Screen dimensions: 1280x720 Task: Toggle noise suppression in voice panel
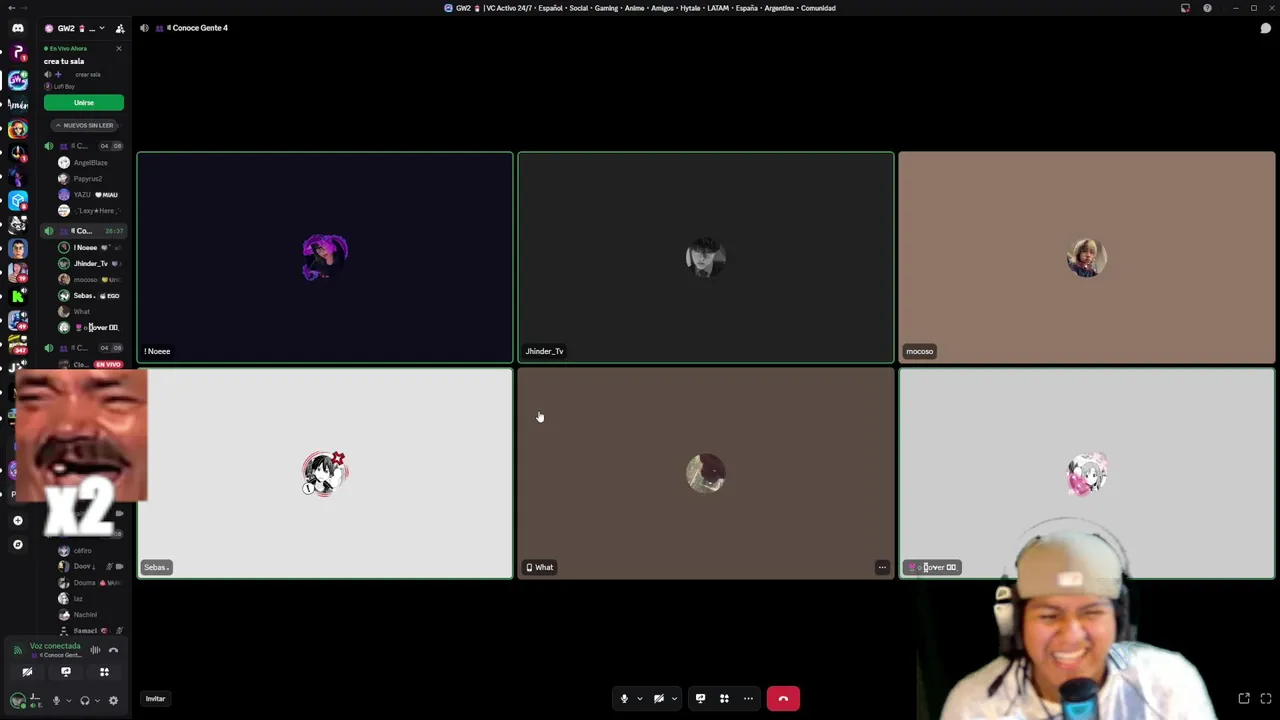(x=96, y=650)
